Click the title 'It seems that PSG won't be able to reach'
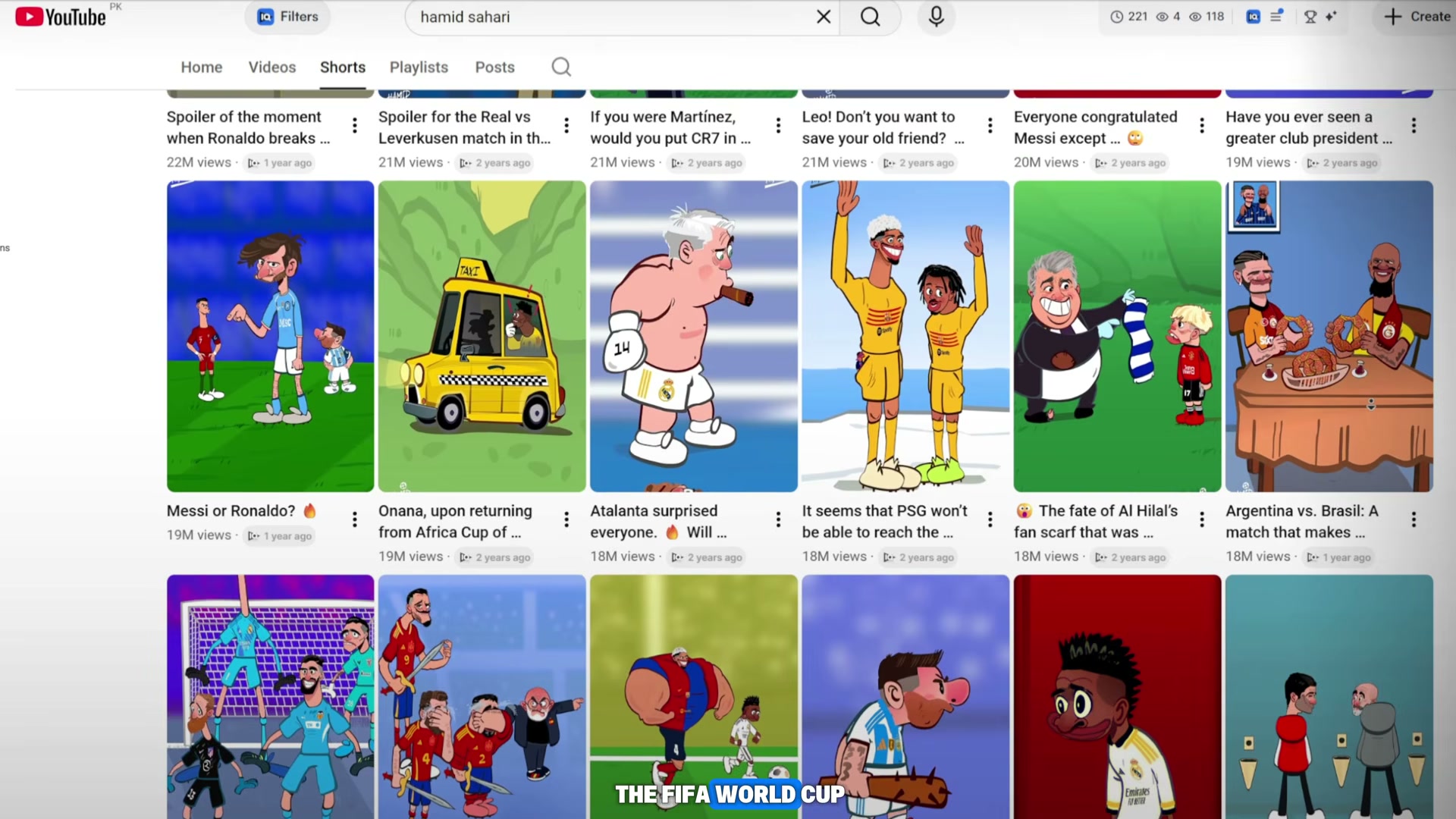This screenshot has height=819, width=1456. [x=885, y=522]
